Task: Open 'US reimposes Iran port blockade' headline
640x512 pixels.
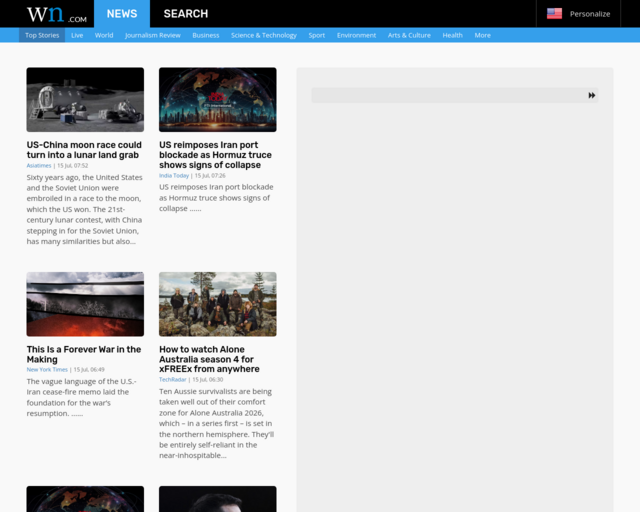Action: pos(215,155)
